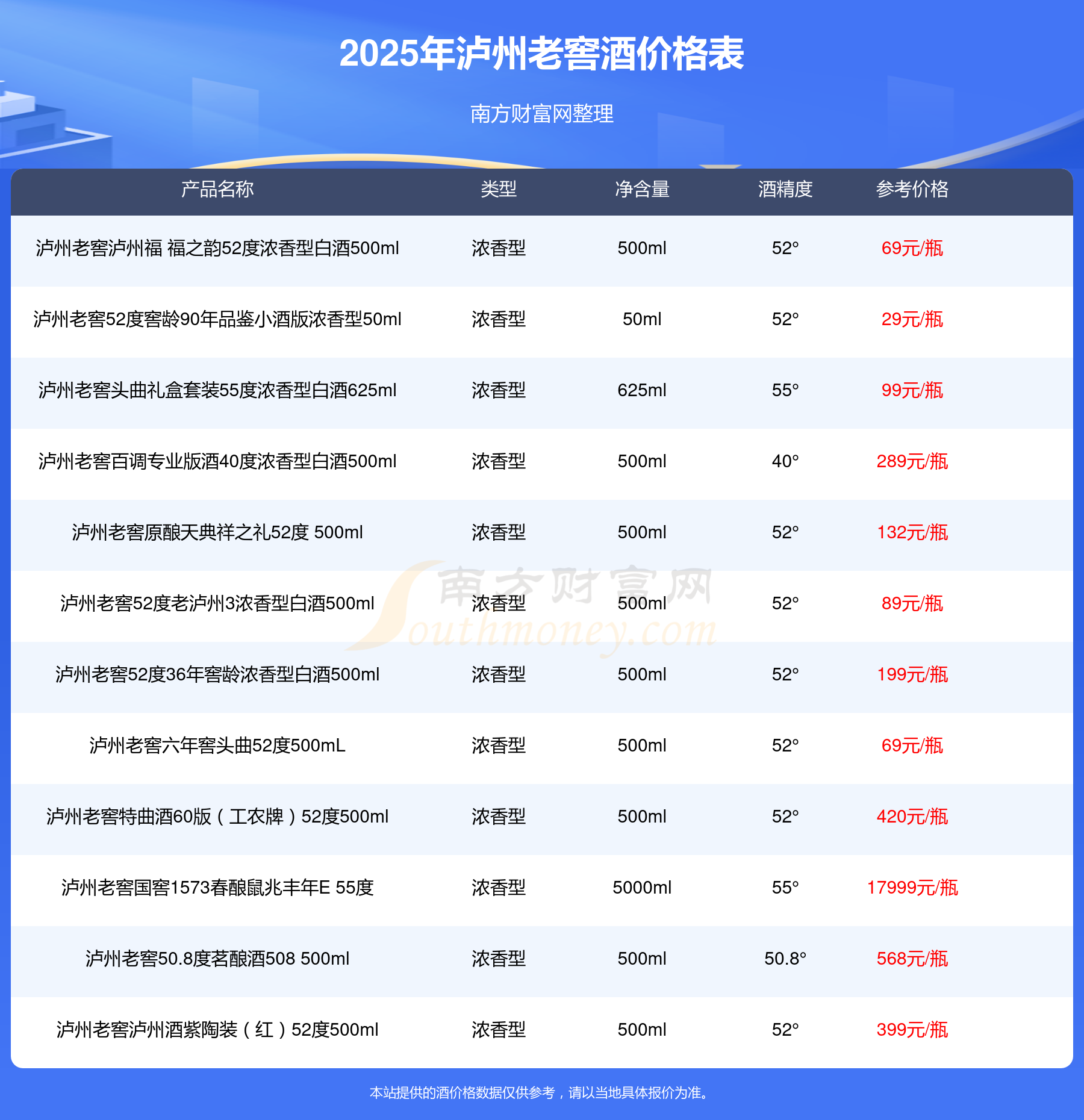Select product "泸州老窖泸州酒紫陶装（红）52度500ml"
1084x1120 pixels.
tap(217, 1030)
